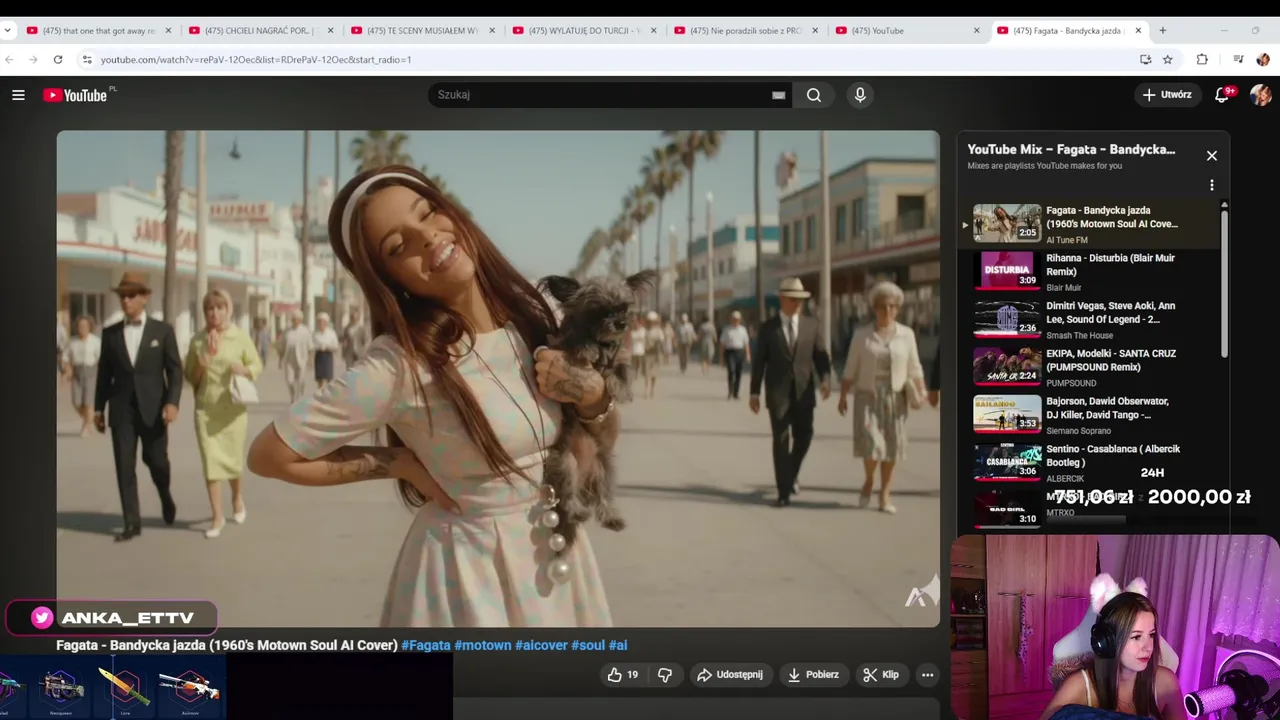1280x720 pixels.
Task: Click the 'YouTube Mix – Fagata' playlist heading
Action: [1071, 150]
